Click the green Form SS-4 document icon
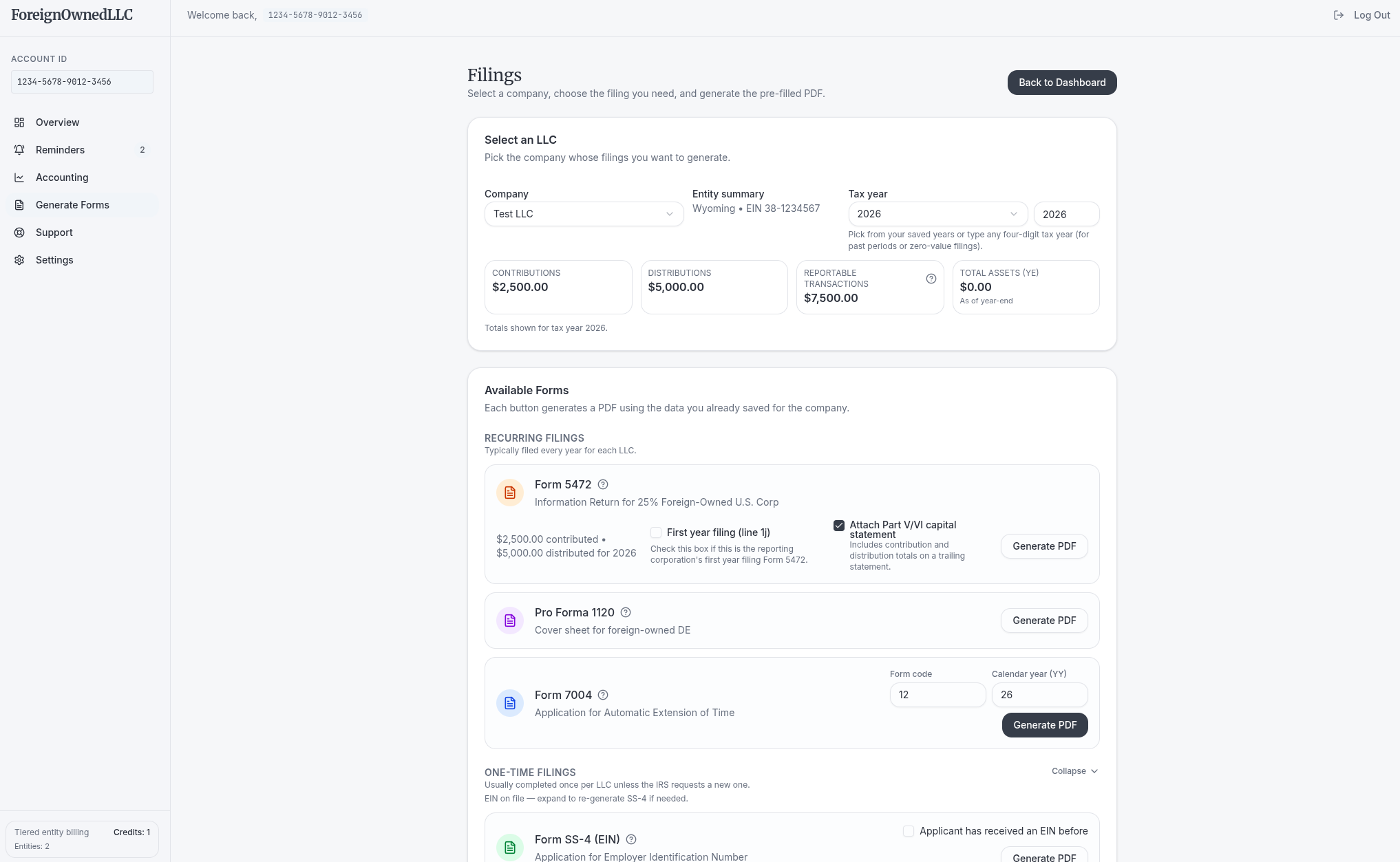Screen dimensions: 1400x862 pos(510,848)
